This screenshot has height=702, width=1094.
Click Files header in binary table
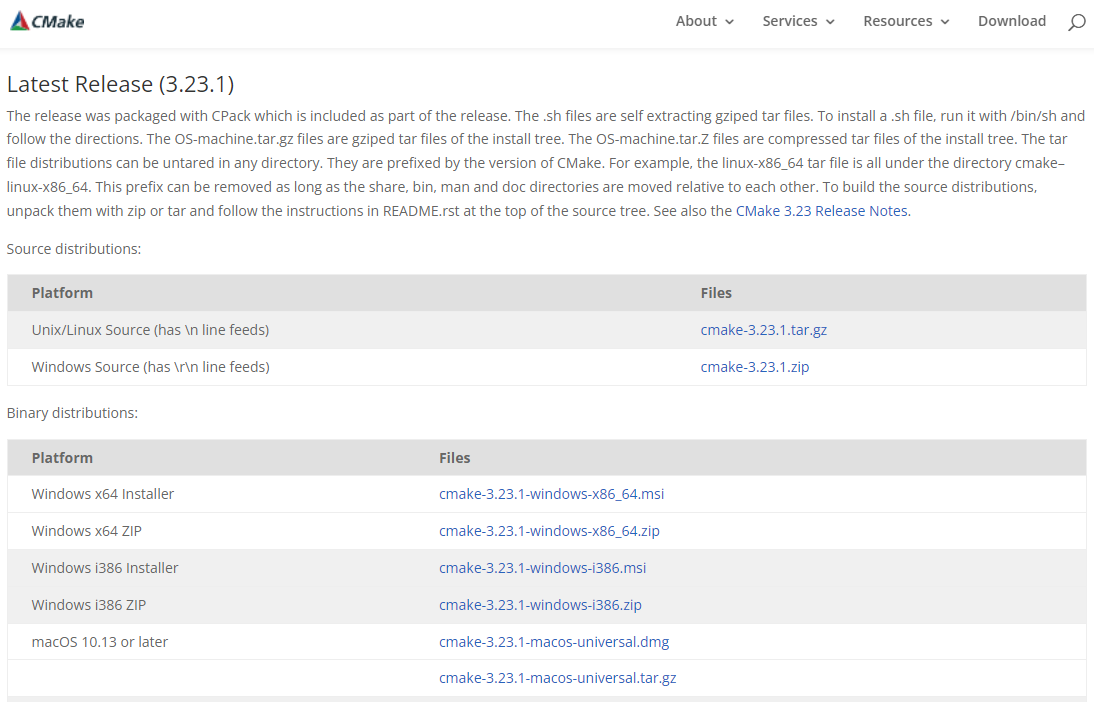(x=454, y=458)
